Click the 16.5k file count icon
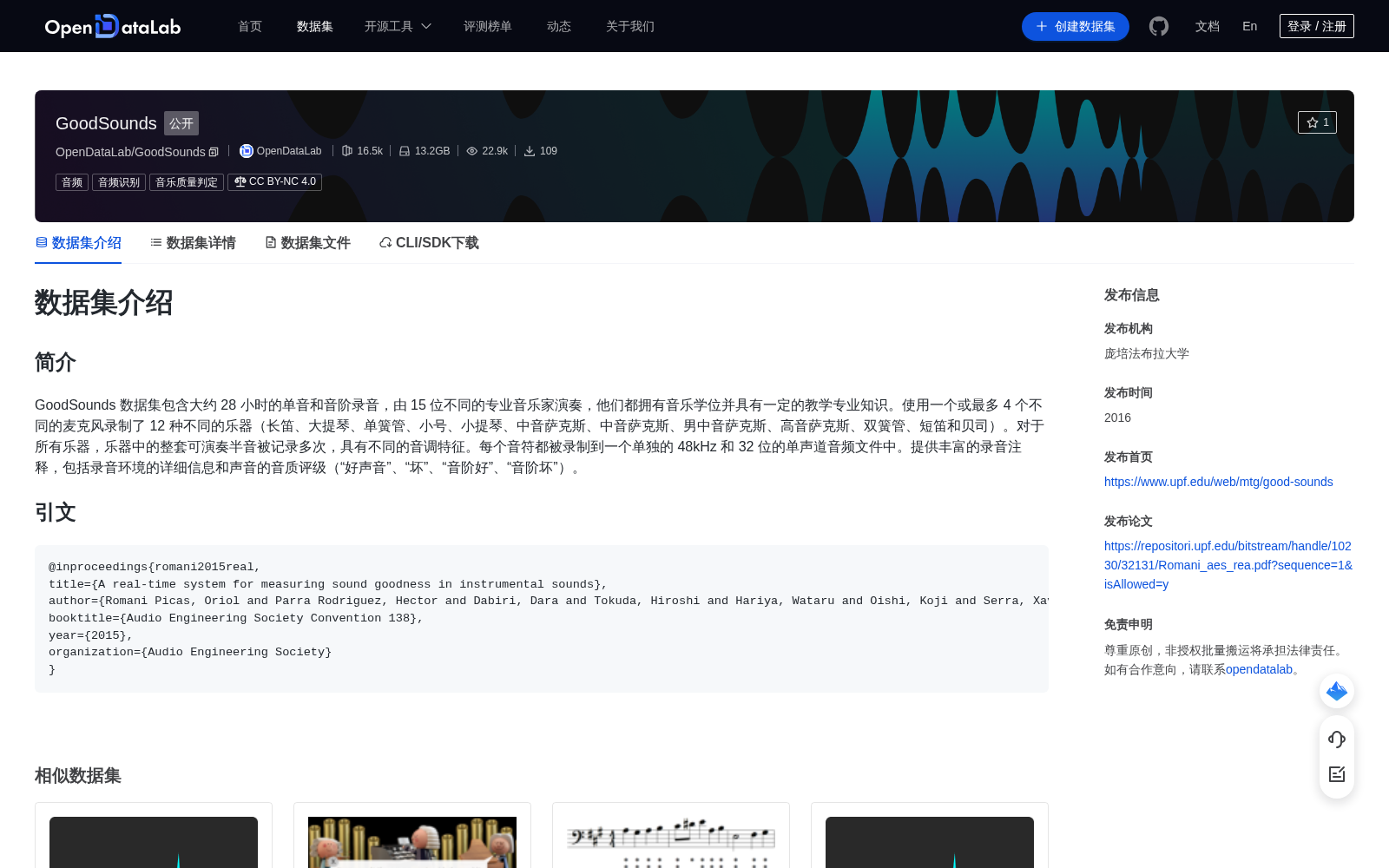The image size is (1389, 868). coord(347,151)
